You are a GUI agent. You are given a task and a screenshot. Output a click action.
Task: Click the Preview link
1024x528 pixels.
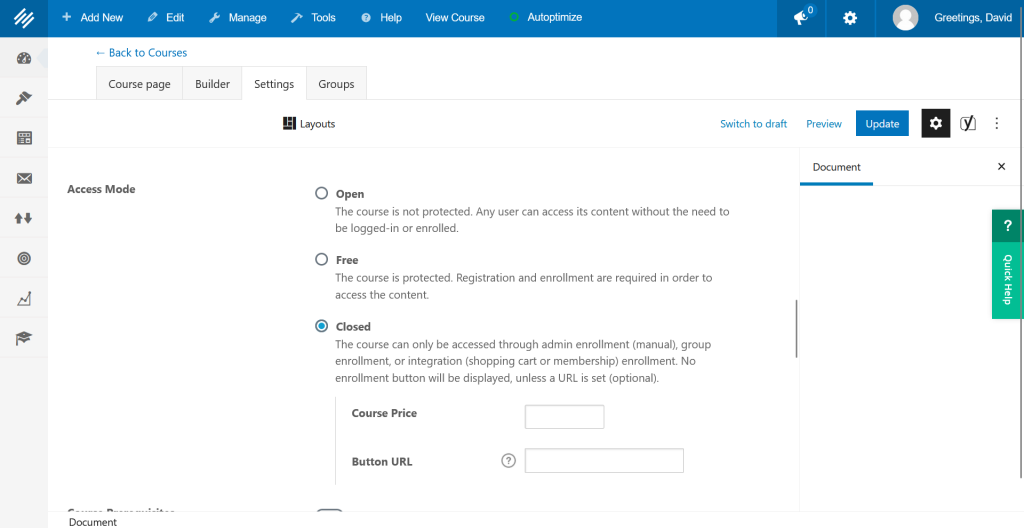click(824, 124)
